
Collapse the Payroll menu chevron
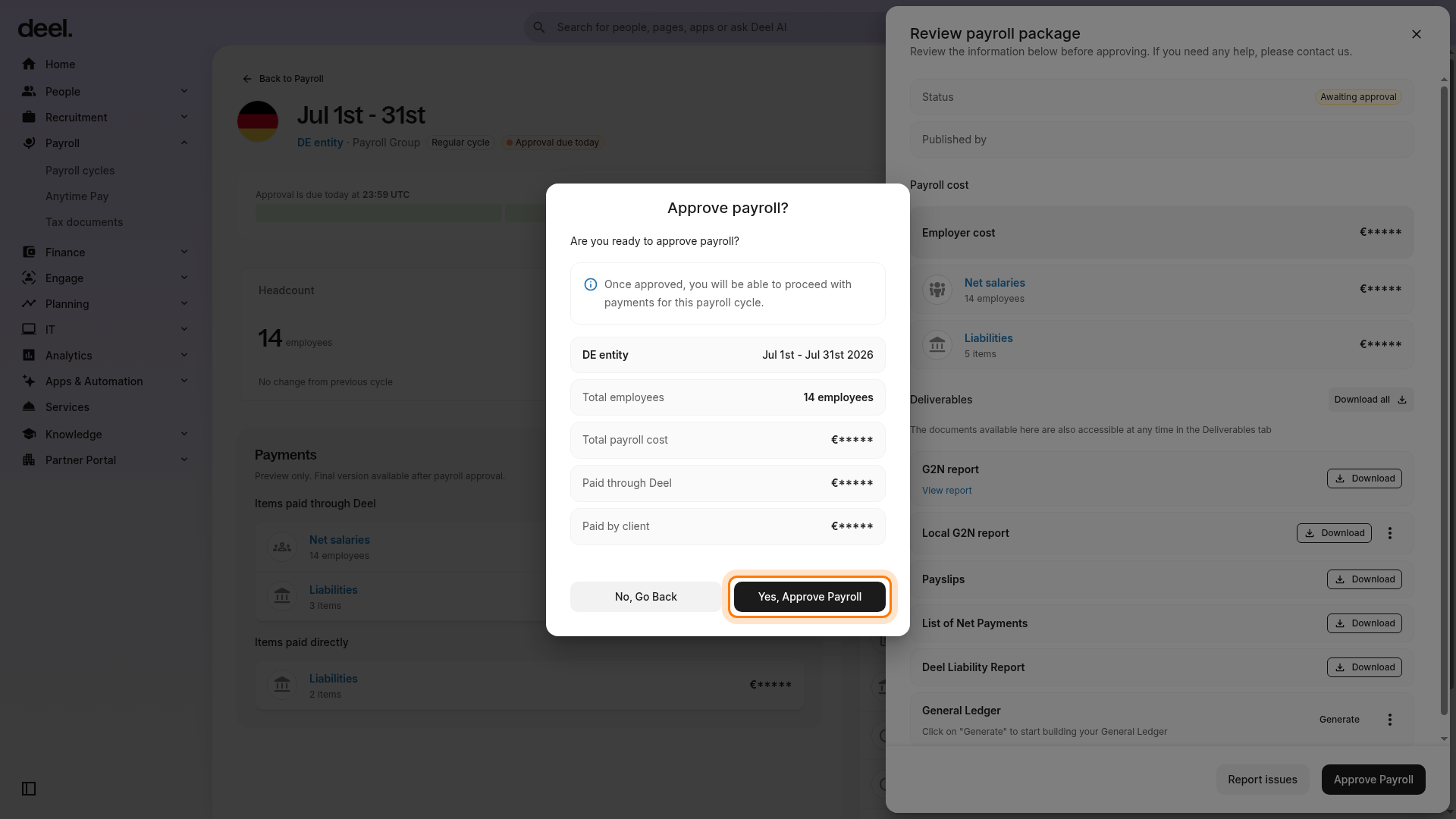(184, 143)
